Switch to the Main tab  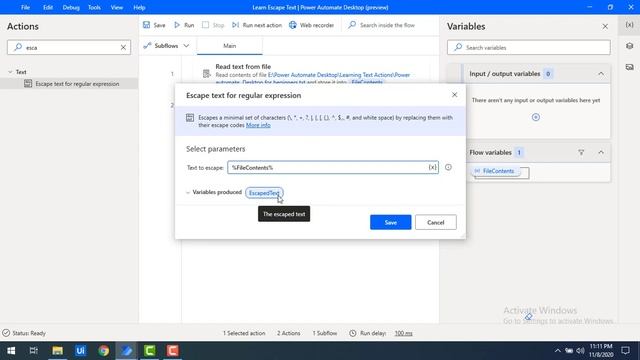pos(229,46)
